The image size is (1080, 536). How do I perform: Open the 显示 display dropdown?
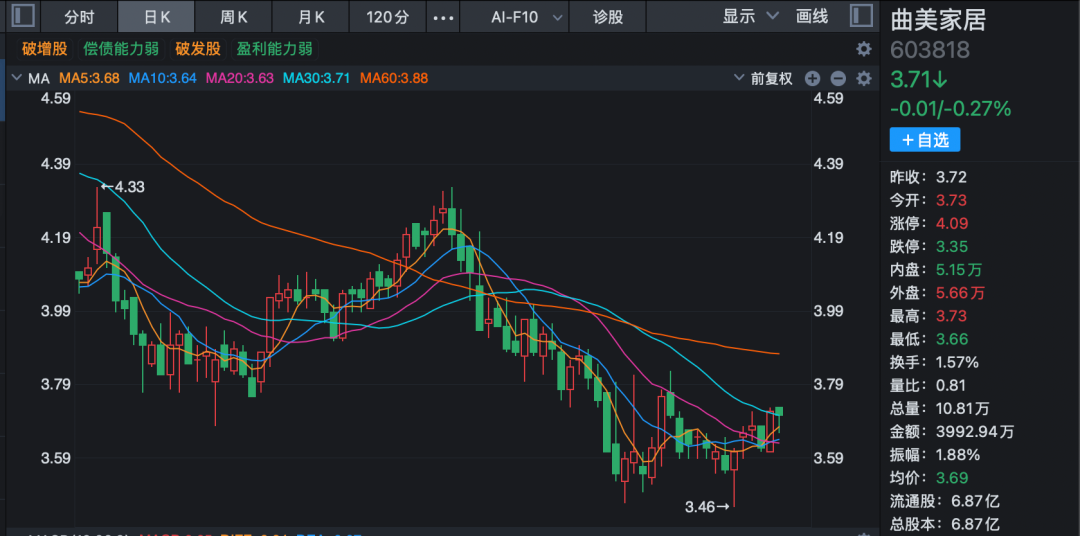click(750, 16)
